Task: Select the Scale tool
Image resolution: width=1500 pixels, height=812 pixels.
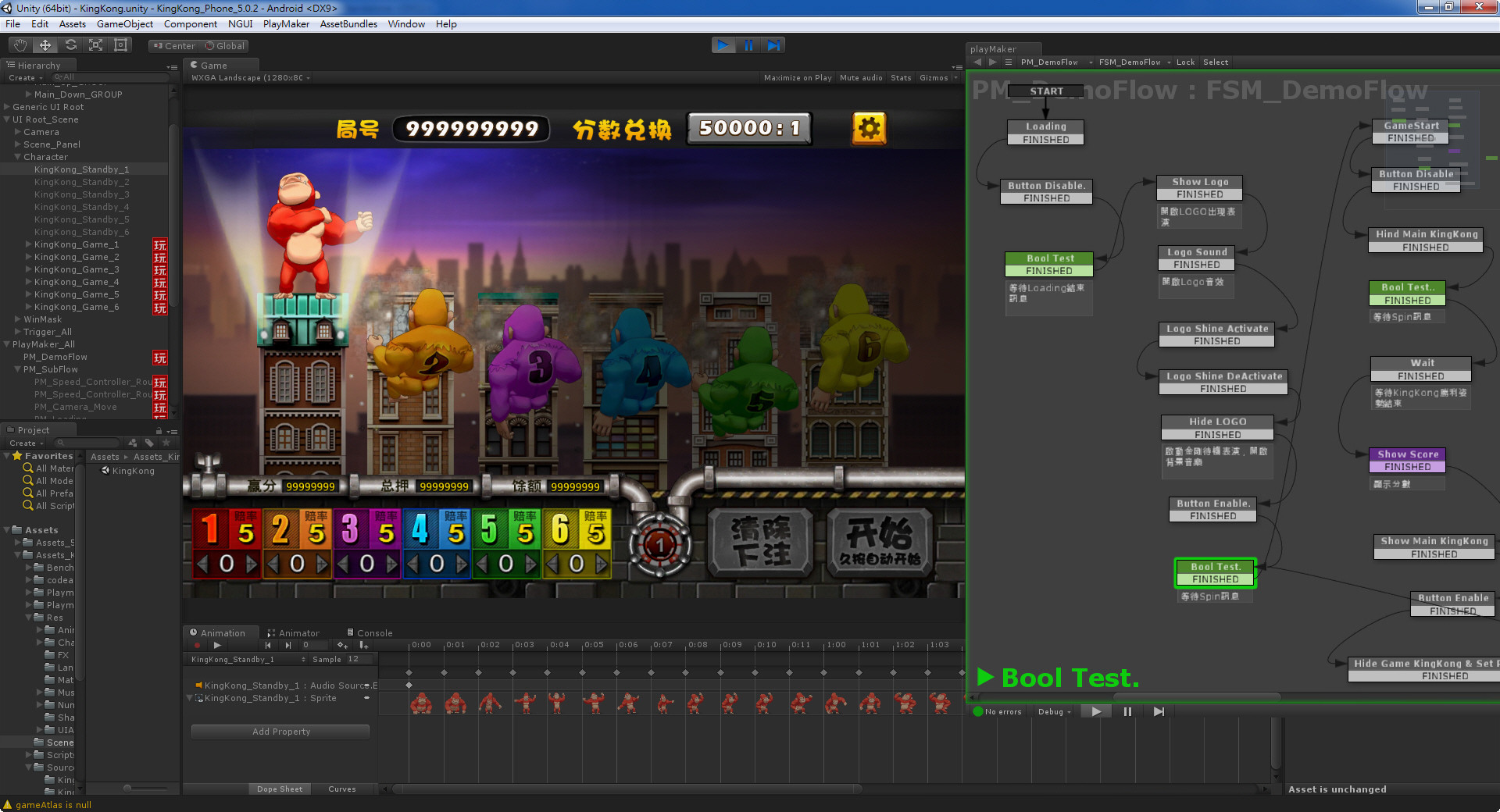Action: tap(96, 45)
